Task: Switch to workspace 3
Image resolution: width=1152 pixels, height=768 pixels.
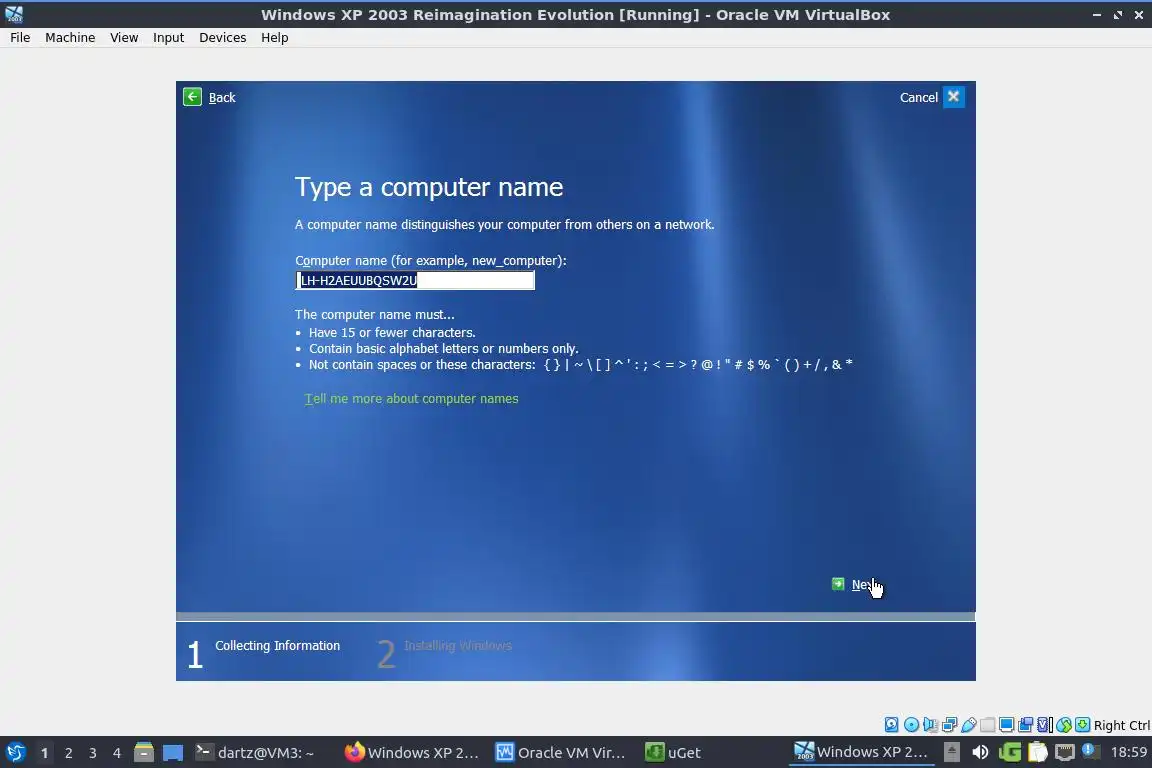Action: pos(93,753)
